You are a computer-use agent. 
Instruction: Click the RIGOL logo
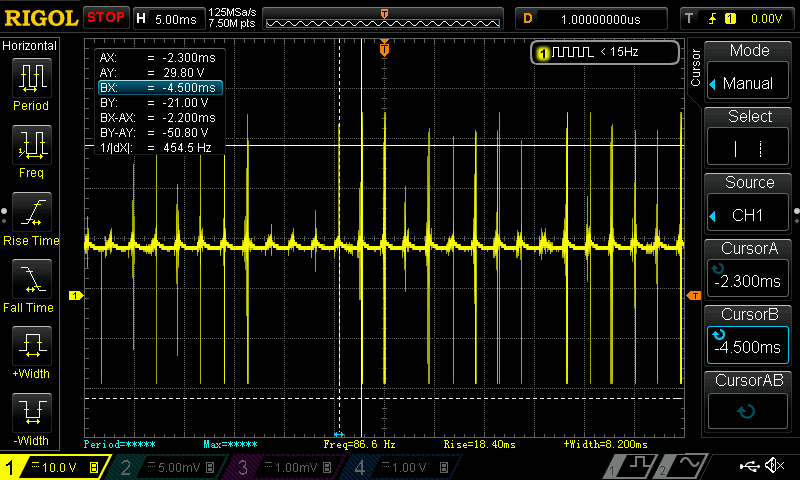[41, 18]
